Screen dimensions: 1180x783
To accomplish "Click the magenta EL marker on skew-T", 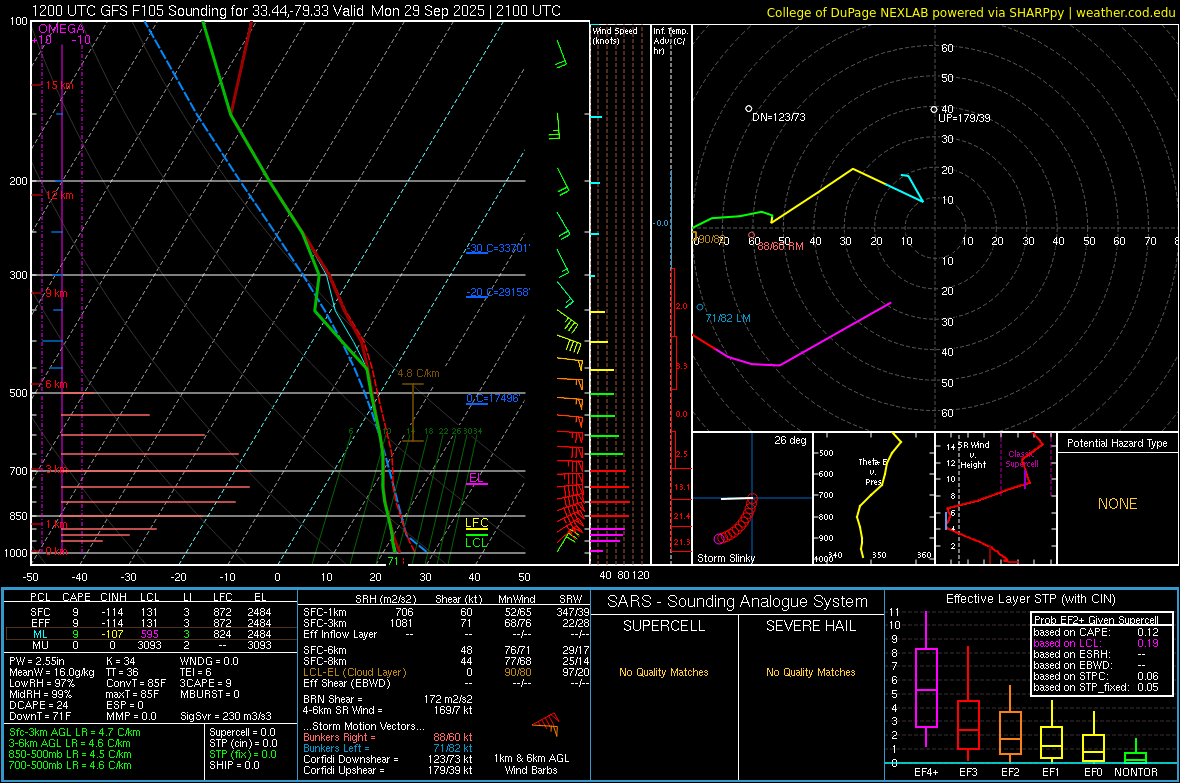I will click(476, 478).
